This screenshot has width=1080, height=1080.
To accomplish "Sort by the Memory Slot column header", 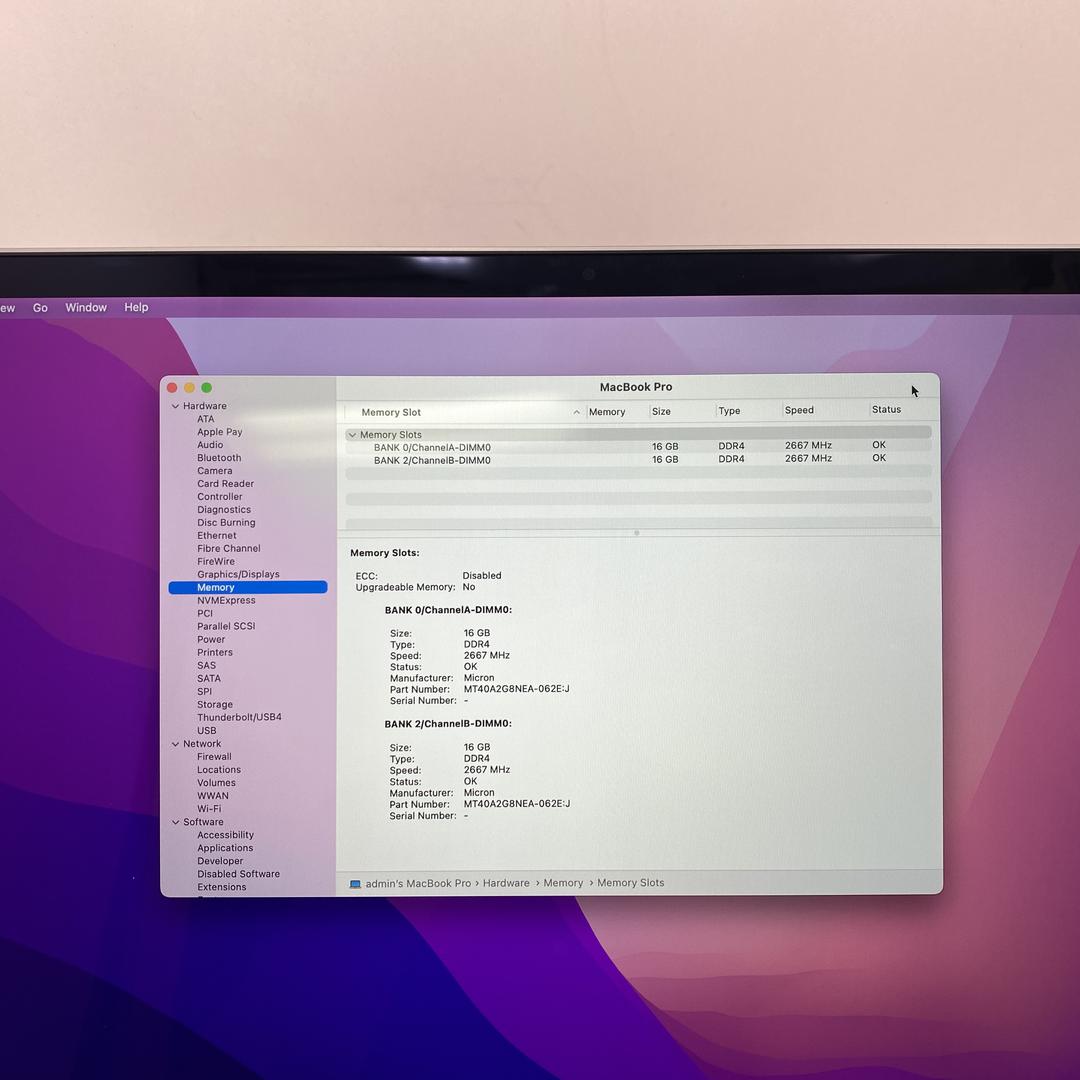I will tap(391, 412).
